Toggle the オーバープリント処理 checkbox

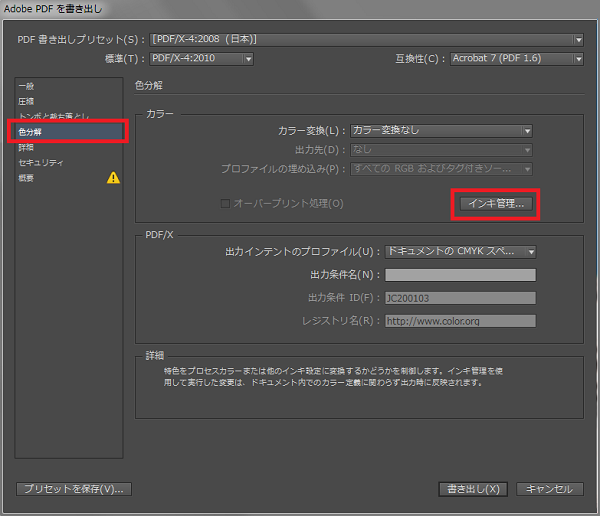[x=225, y=203]
